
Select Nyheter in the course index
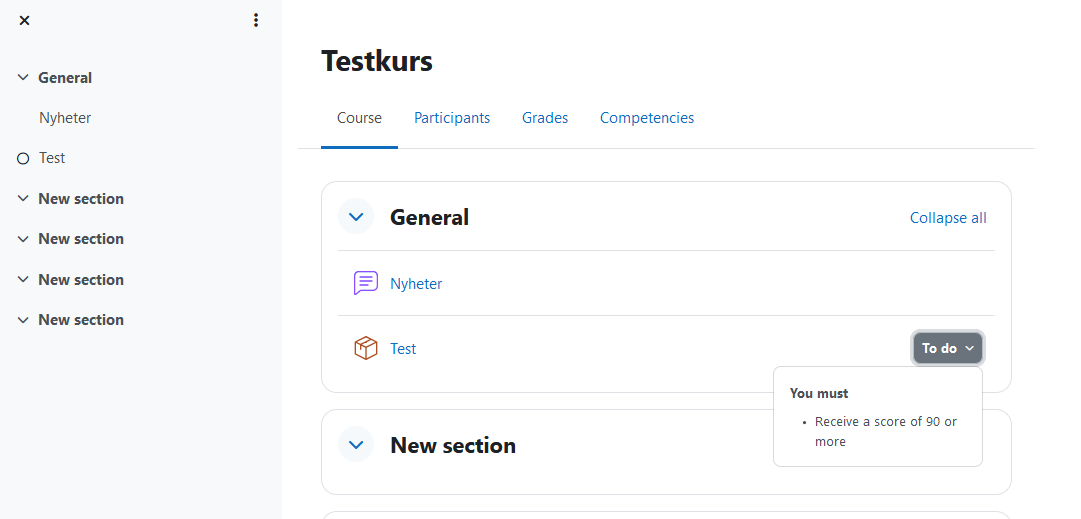65,118
